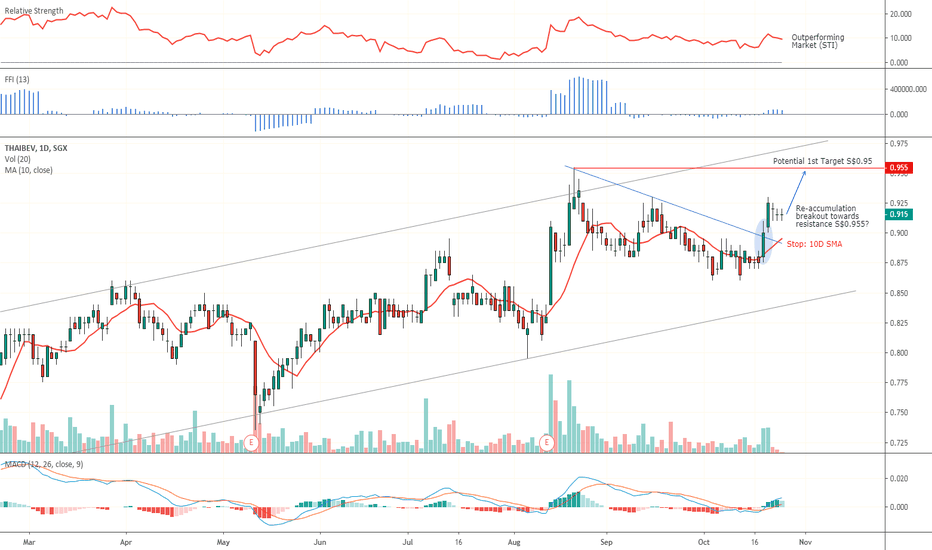
Task: Click the 'Sep' date axis label
Action: point(606,542)
